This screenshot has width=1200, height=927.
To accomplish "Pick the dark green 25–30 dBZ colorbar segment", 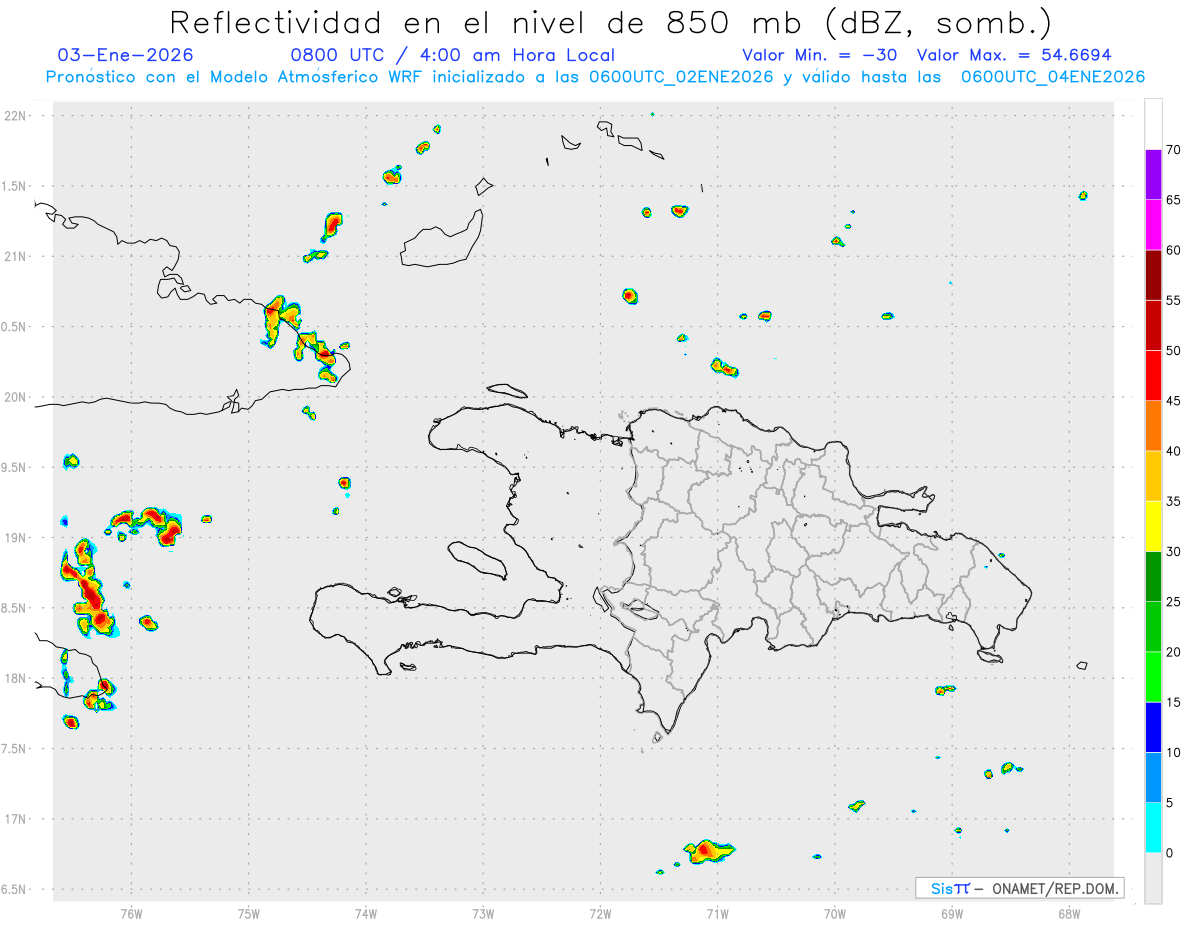I will pyautogui.click(x=1153, y=577).
